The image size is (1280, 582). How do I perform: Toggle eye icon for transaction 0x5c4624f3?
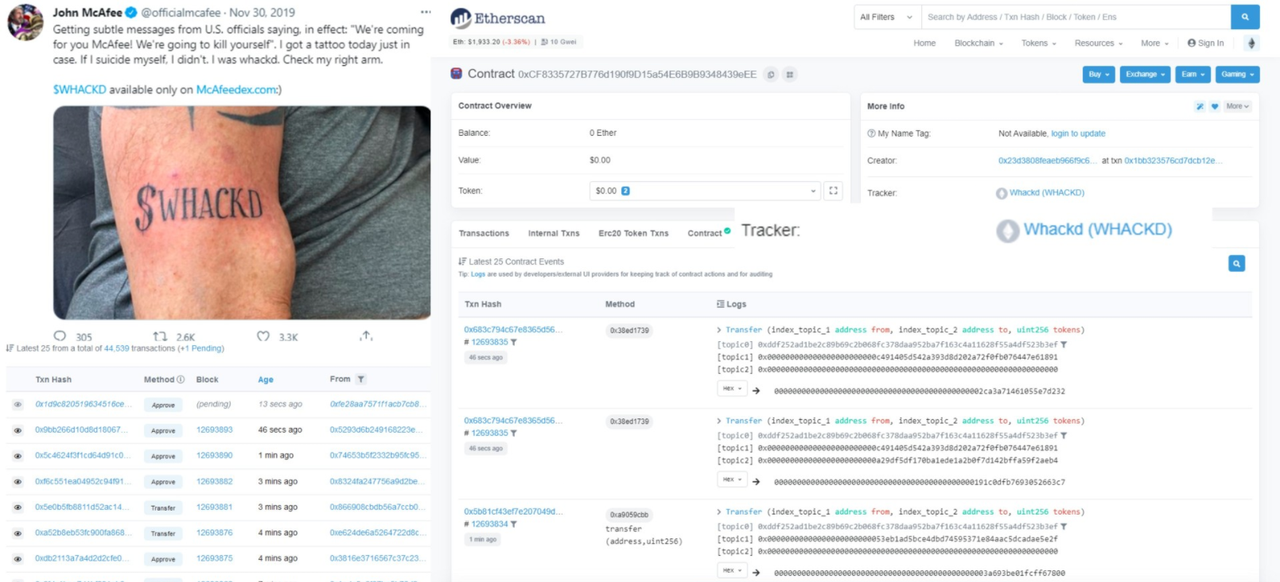[x=17, y=456]
